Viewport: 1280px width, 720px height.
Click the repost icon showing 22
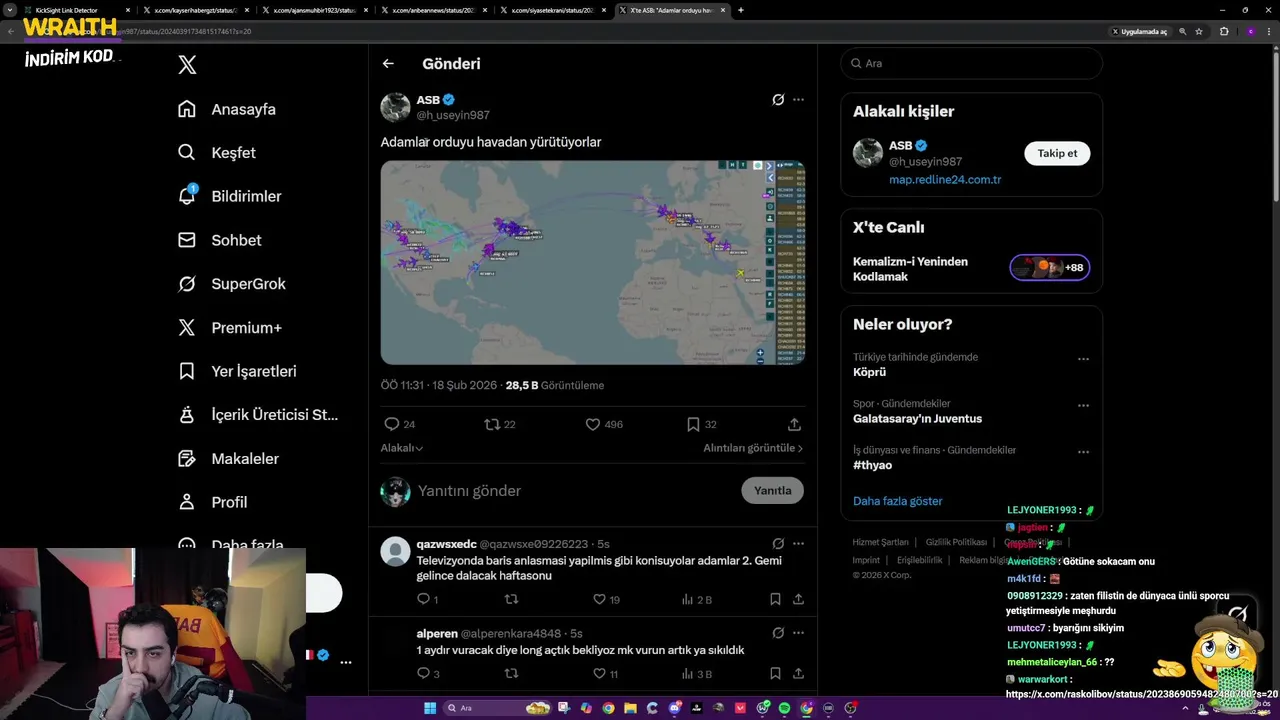pyautogui.click(x=492, y=424)
